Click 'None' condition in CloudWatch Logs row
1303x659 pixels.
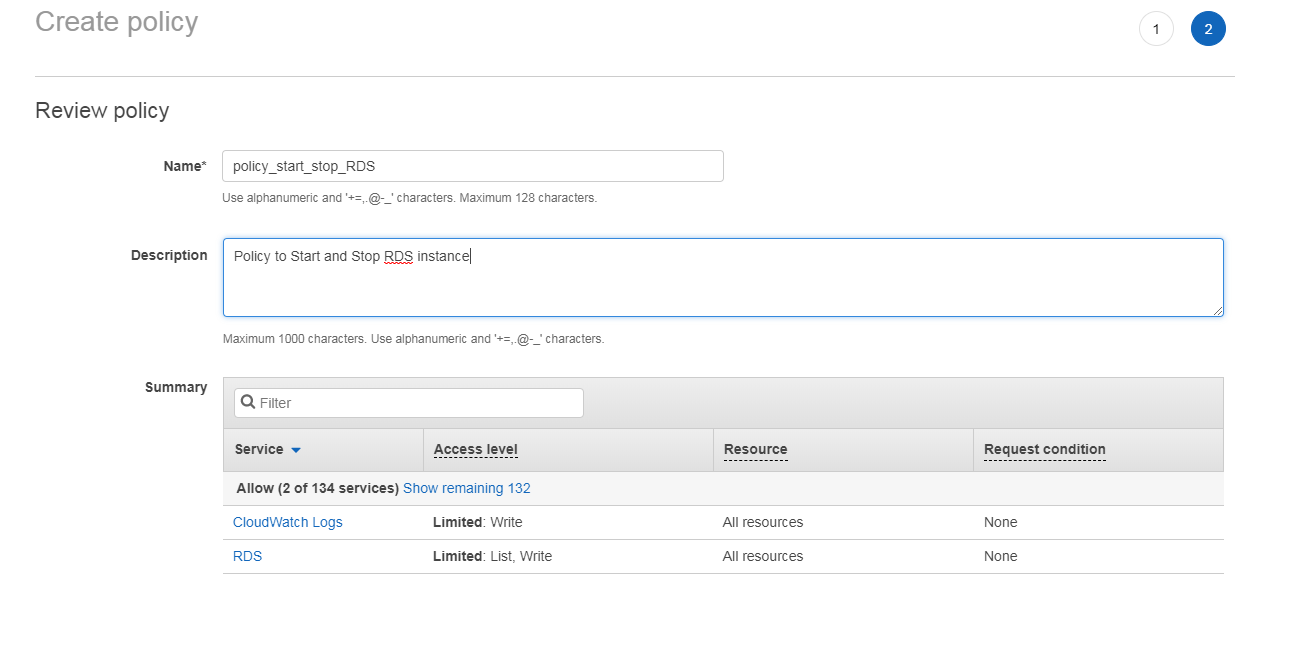(x=1000, y=522)
